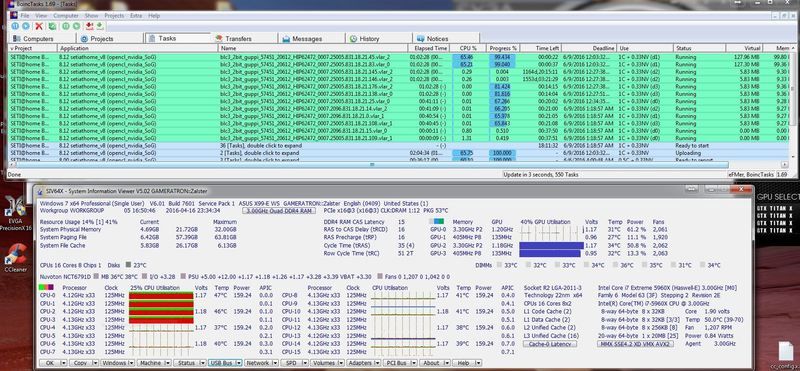This screenshot has width=800, height=371.
Task: Click the 67.266 progress bar cell
Action: (502, 101)
